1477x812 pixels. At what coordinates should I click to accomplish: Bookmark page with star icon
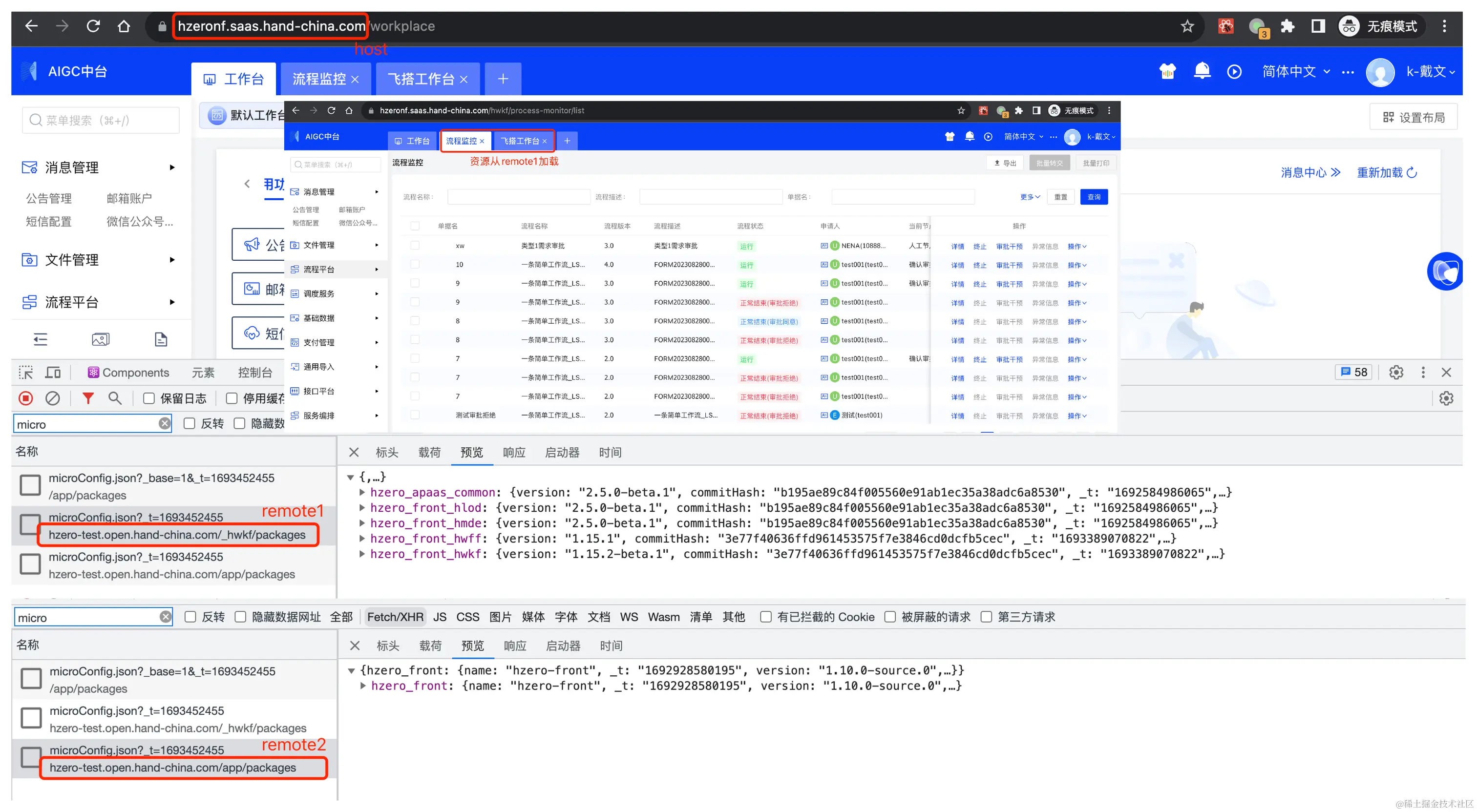coord(1187,26)
